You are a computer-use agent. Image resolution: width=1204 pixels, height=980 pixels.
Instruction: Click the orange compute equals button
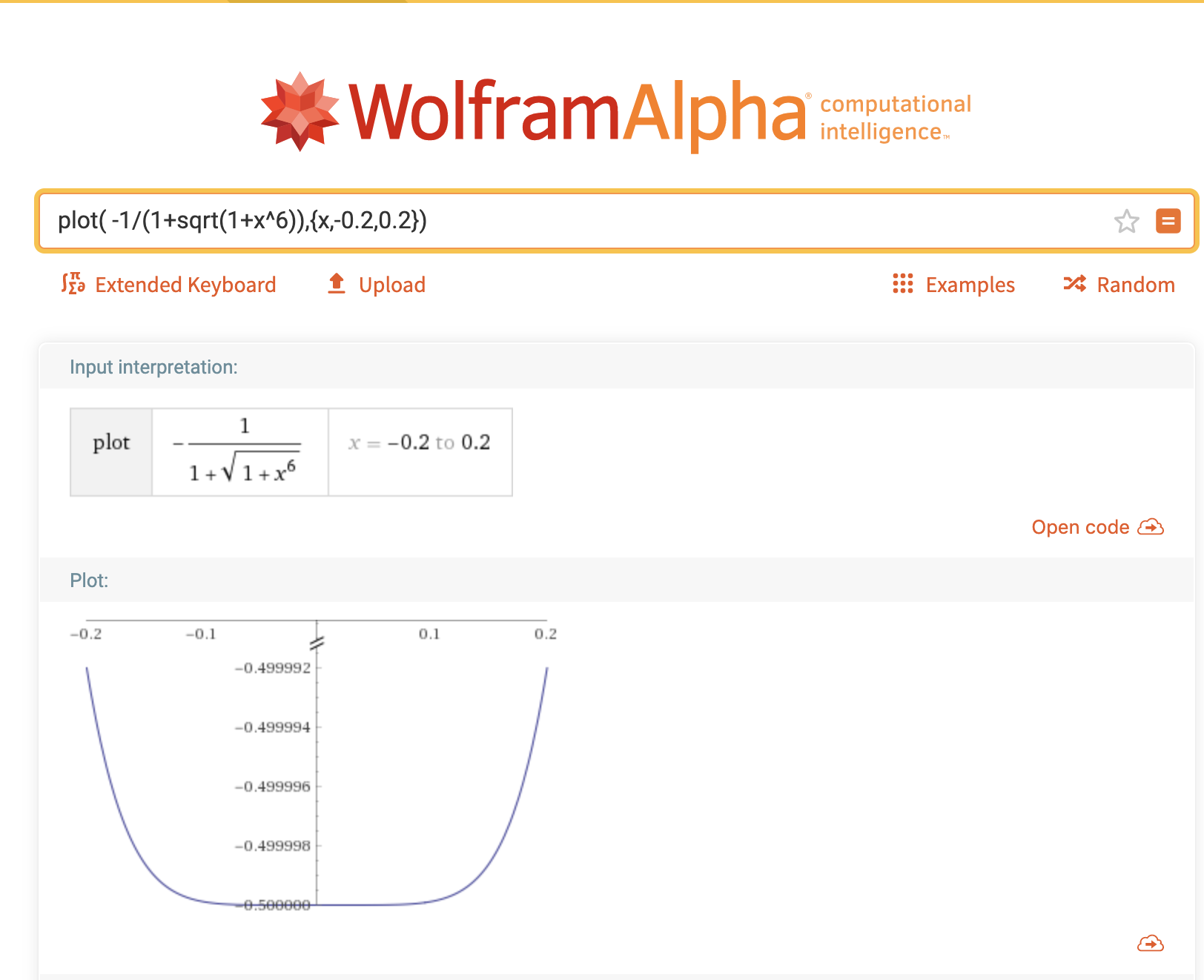(1168, 221)
